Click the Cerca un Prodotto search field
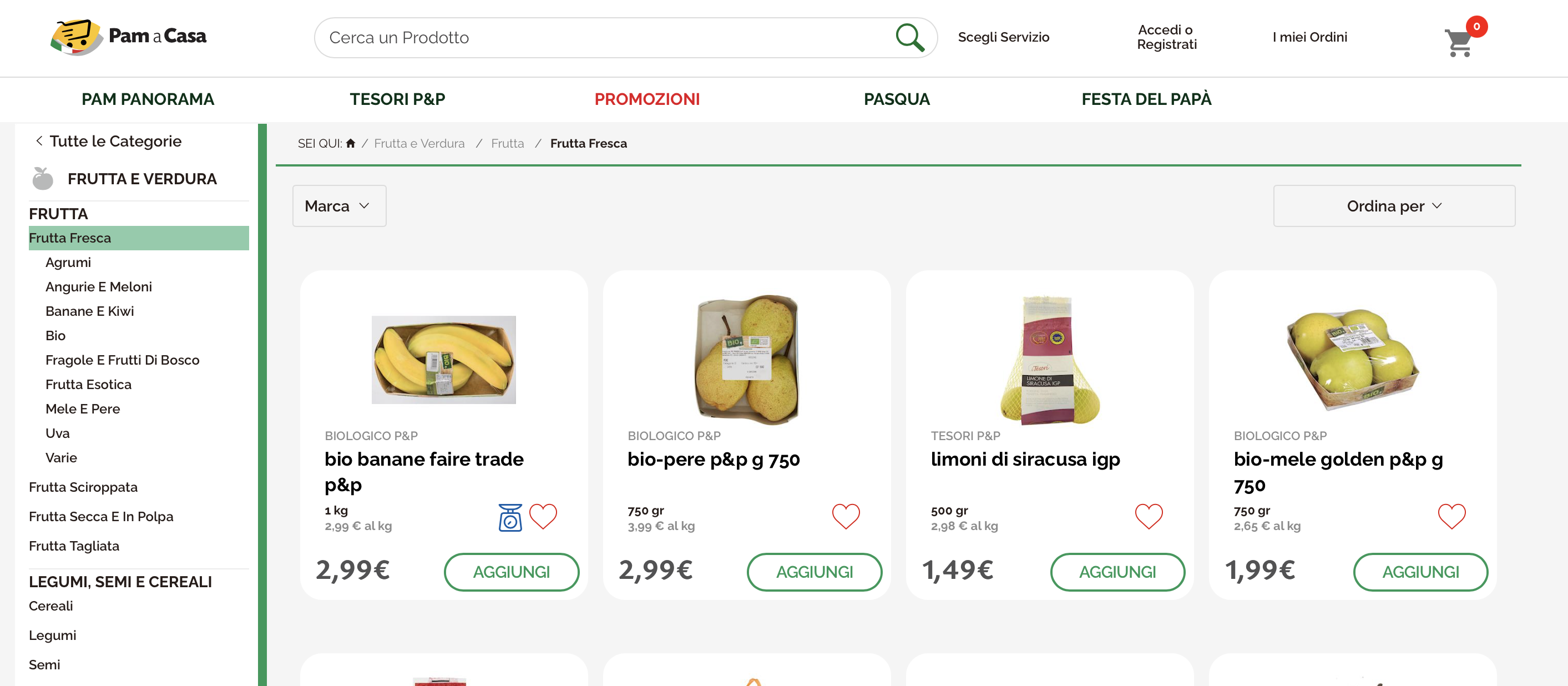 click(x=603, y=38)
